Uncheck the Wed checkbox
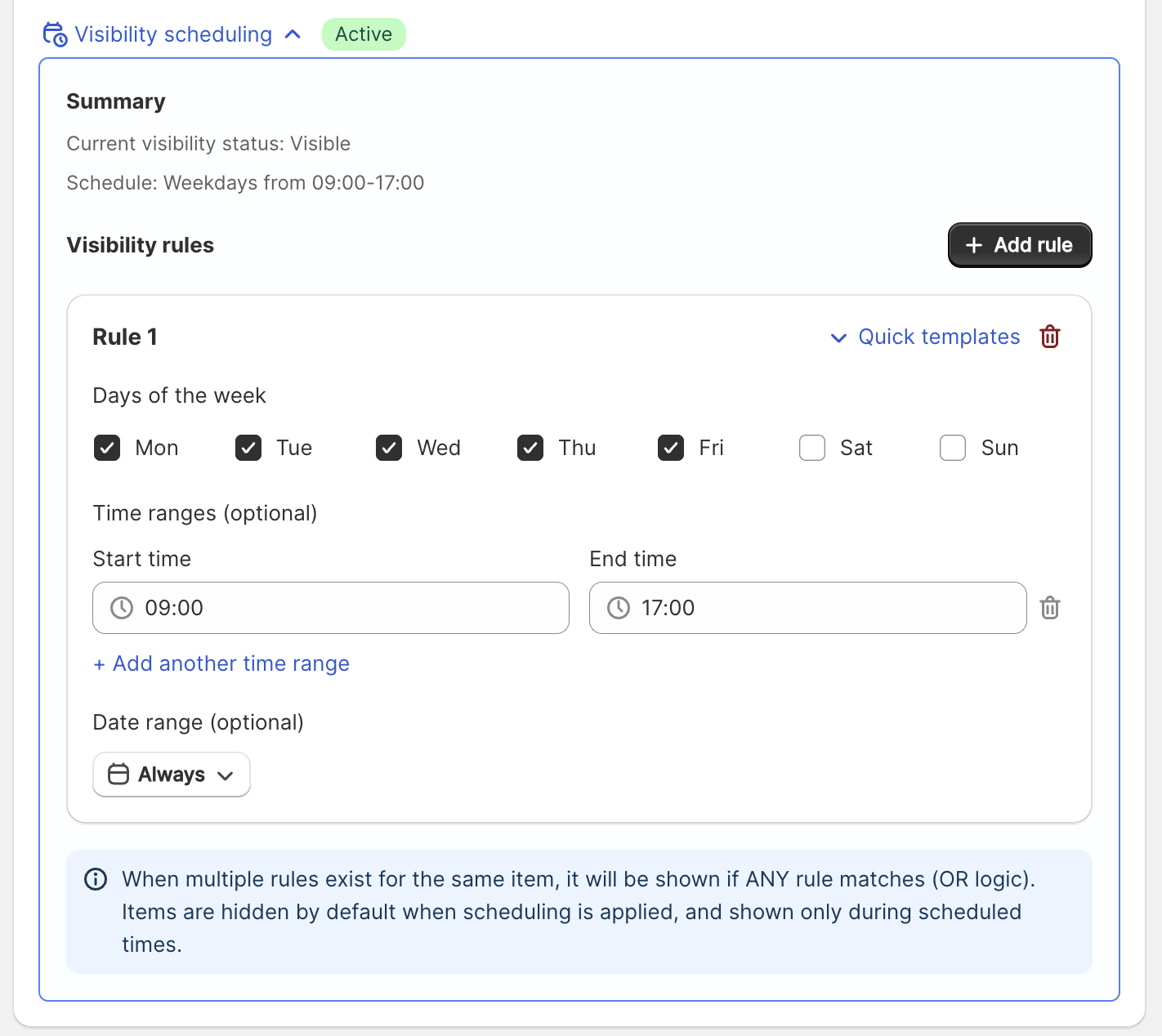This screenshot has width=1162, height=1036. [x=389, y=448]
